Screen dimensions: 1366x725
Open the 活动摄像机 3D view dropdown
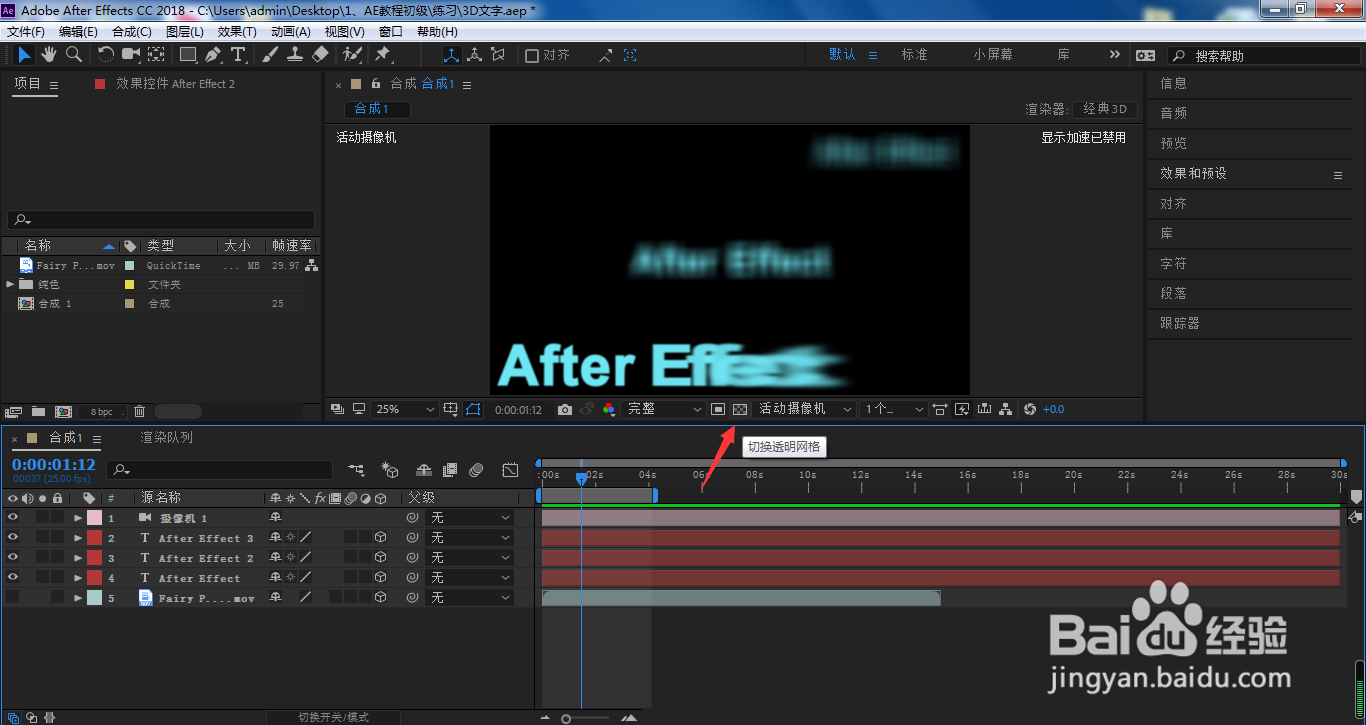(806, 409)
